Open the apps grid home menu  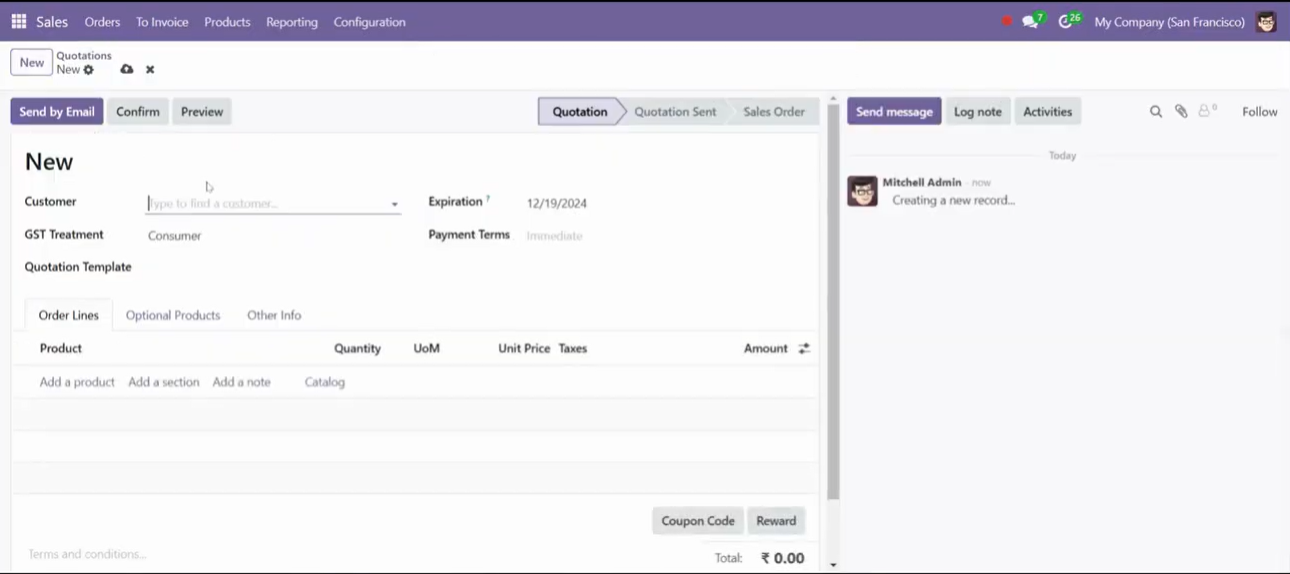click(18, 21)
